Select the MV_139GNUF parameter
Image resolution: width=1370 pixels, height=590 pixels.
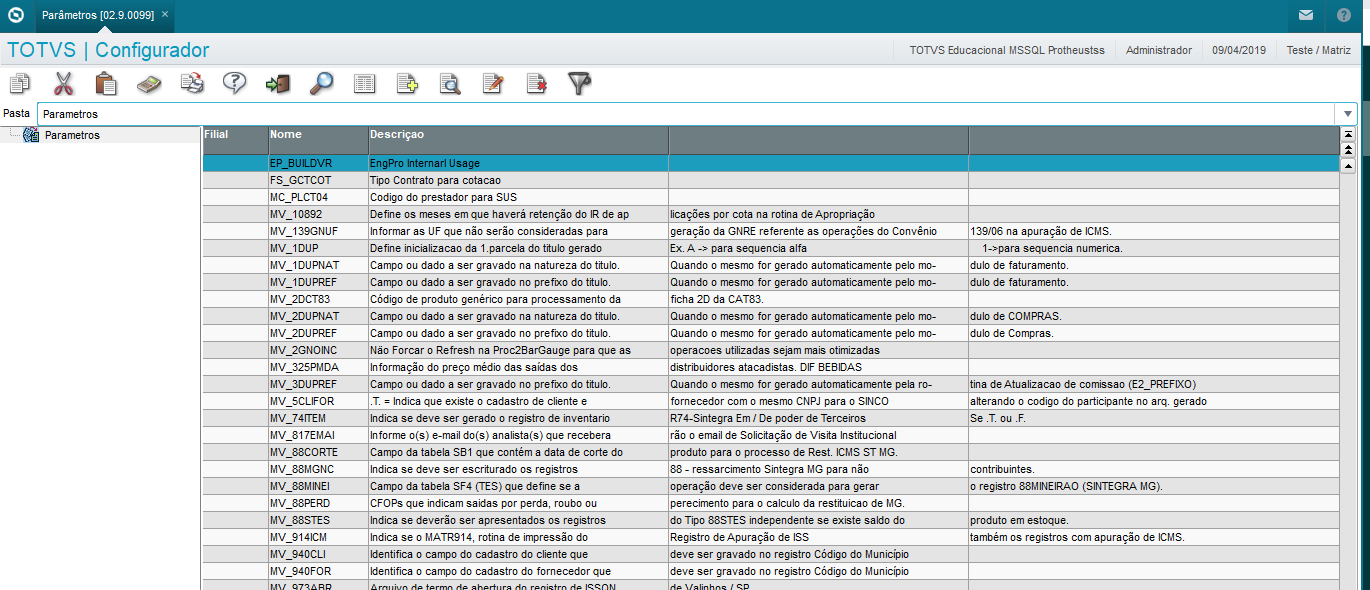click(x=770, y=231)
